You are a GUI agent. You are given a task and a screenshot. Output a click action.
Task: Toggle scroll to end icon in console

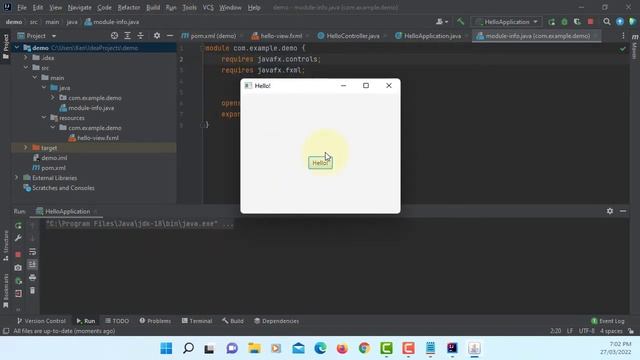click(33, 265)
